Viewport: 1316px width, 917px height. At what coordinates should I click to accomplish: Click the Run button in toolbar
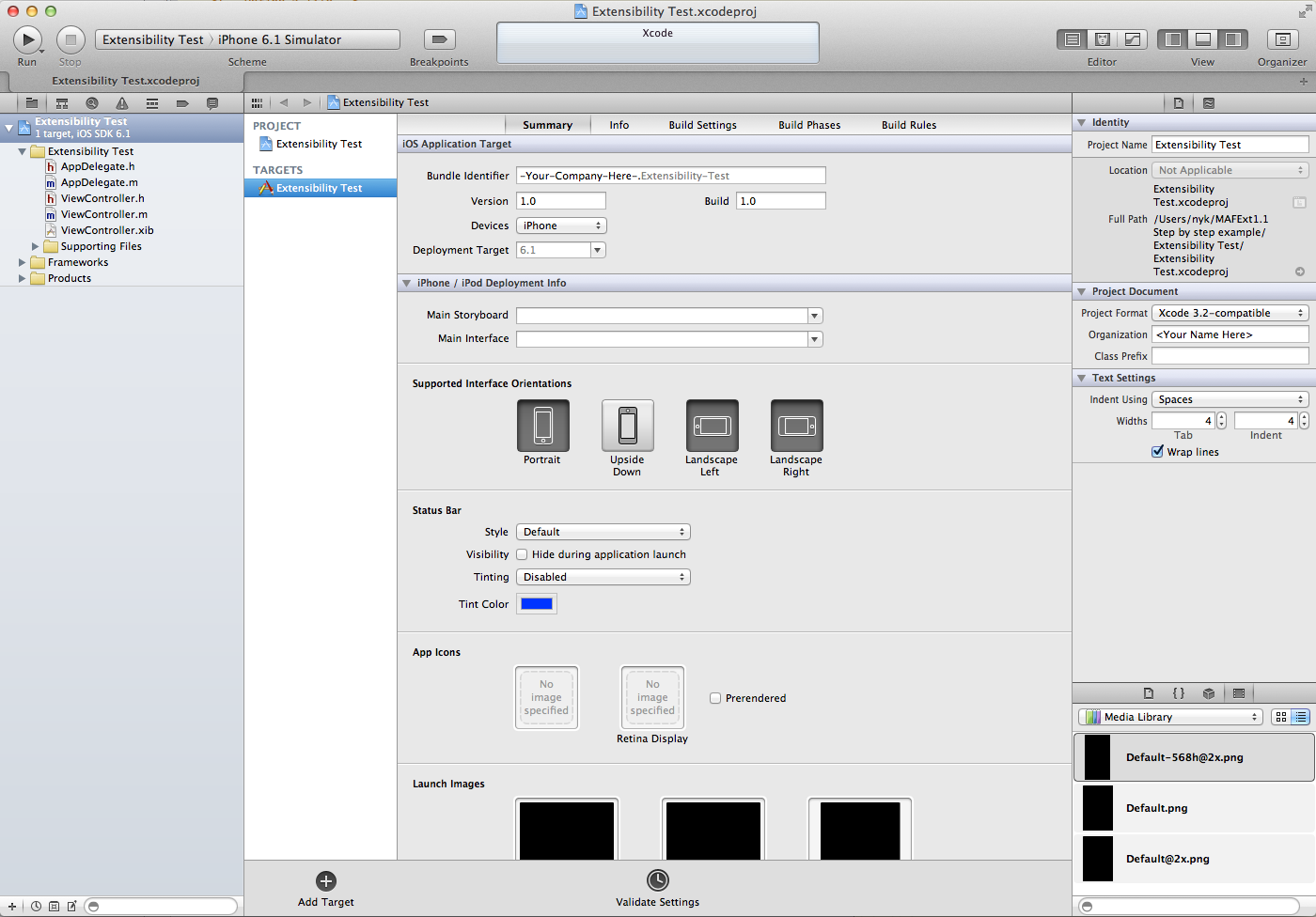[x=27, y=39]
